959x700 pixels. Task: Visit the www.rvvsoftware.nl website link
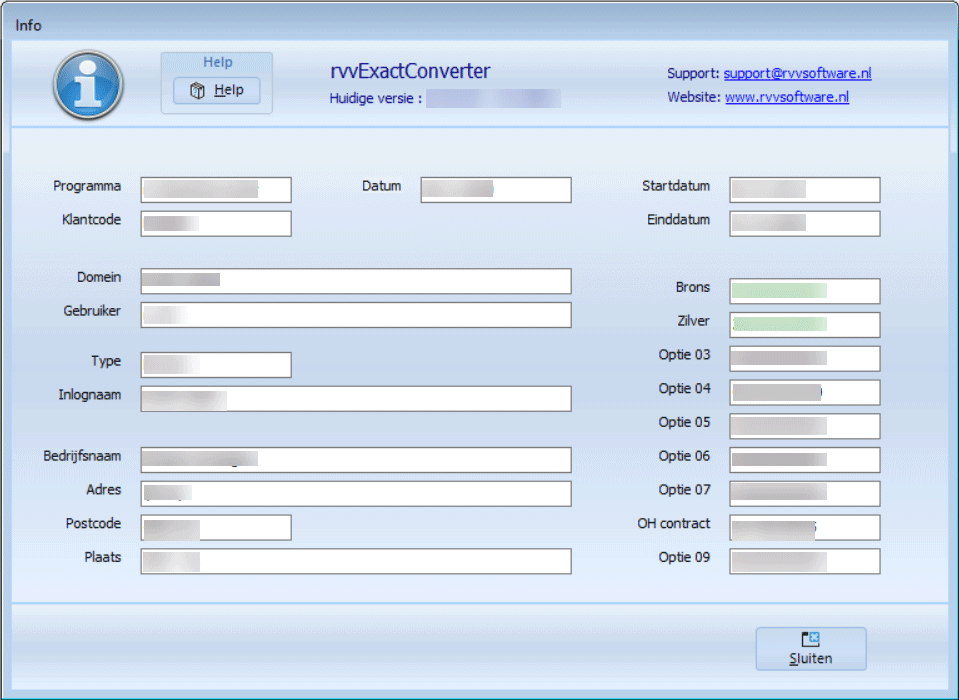787,97
